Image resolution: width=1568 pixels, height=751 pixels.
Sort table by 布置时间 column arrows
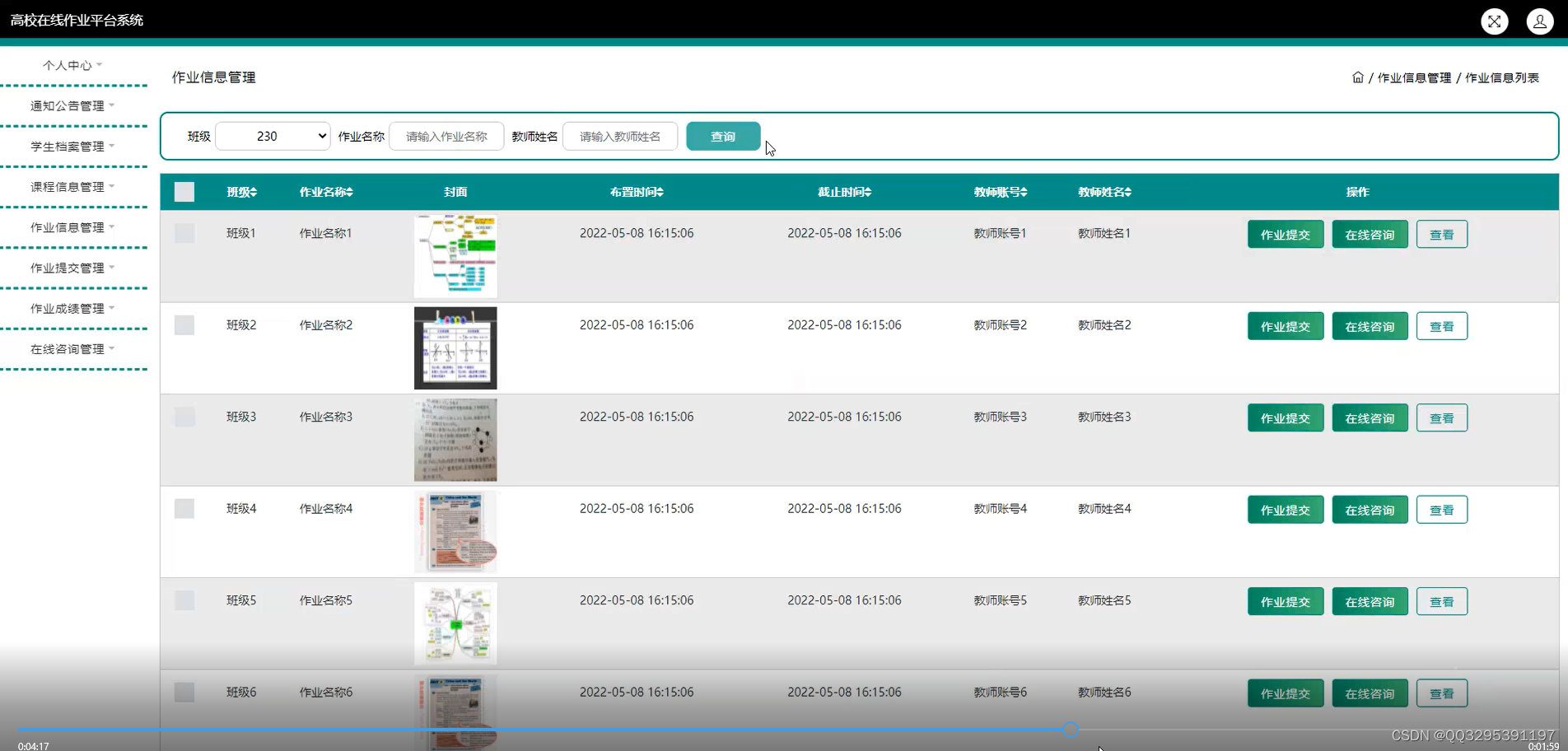[660, 192]
